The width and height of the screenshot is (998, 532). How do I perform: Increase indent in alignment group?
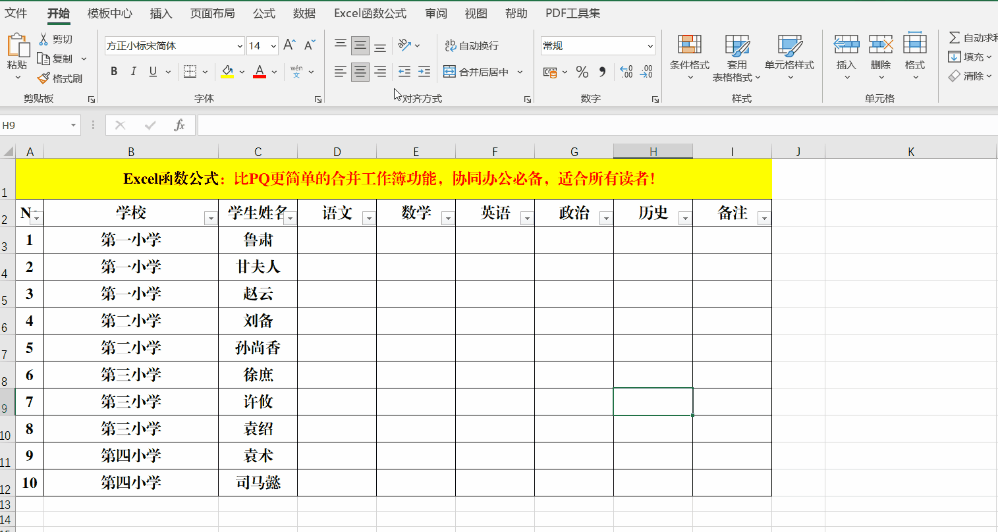[x=424, y=71]
